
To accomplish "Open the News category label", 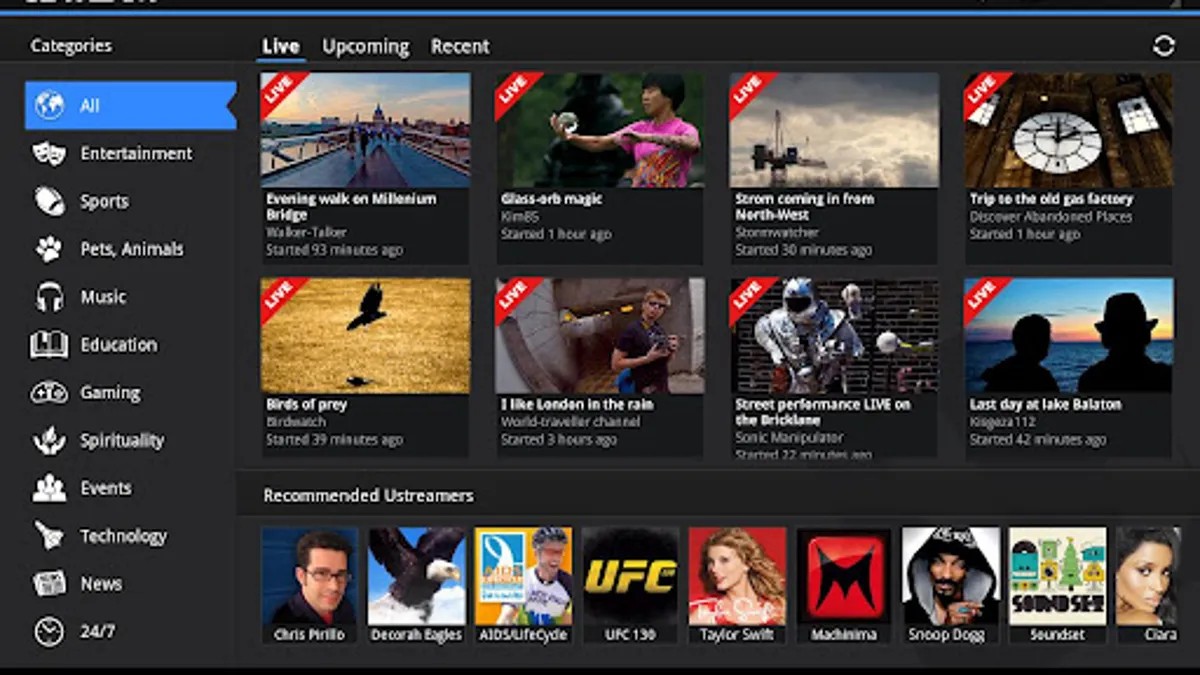I will 101,584.
